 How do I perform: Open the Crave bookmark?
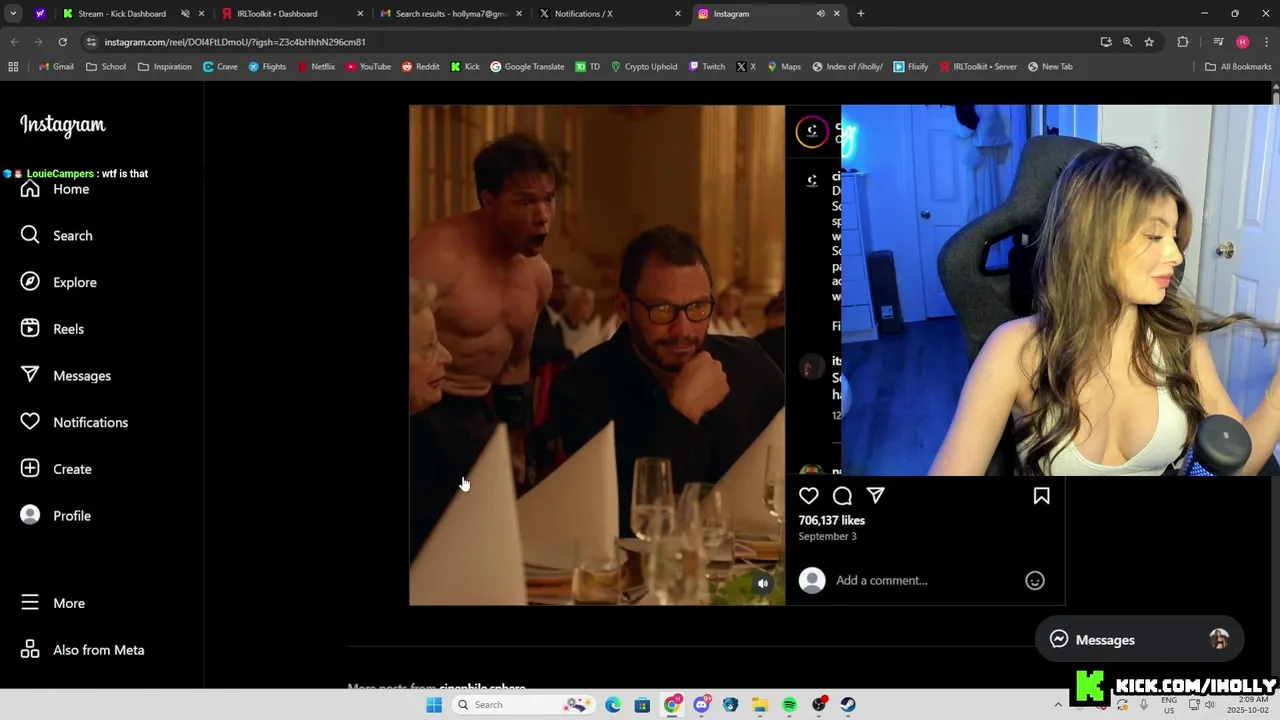[220, 67]
